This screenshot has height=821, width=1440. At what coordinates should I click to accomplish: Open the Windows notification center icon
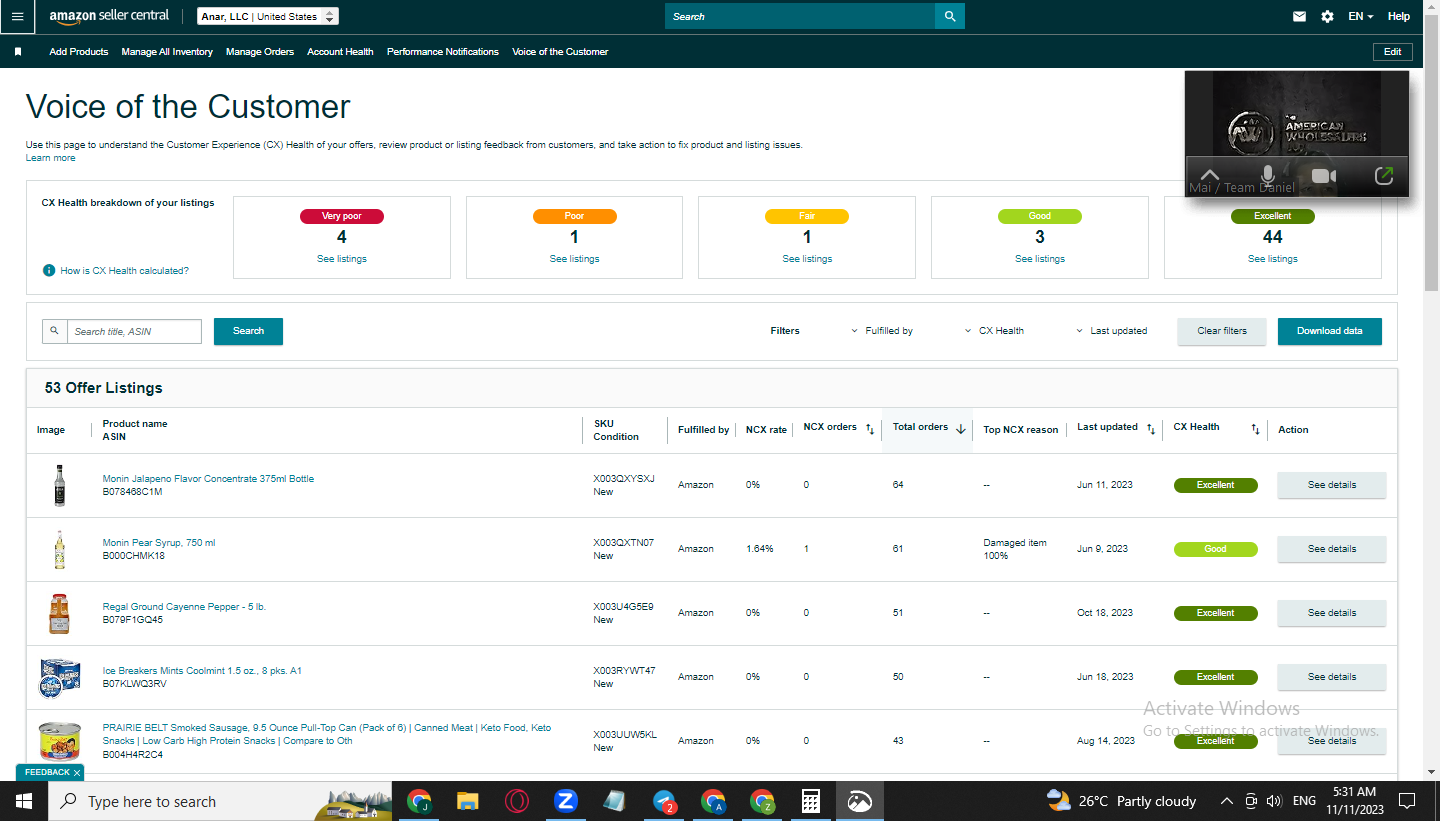coord(1407,801)
